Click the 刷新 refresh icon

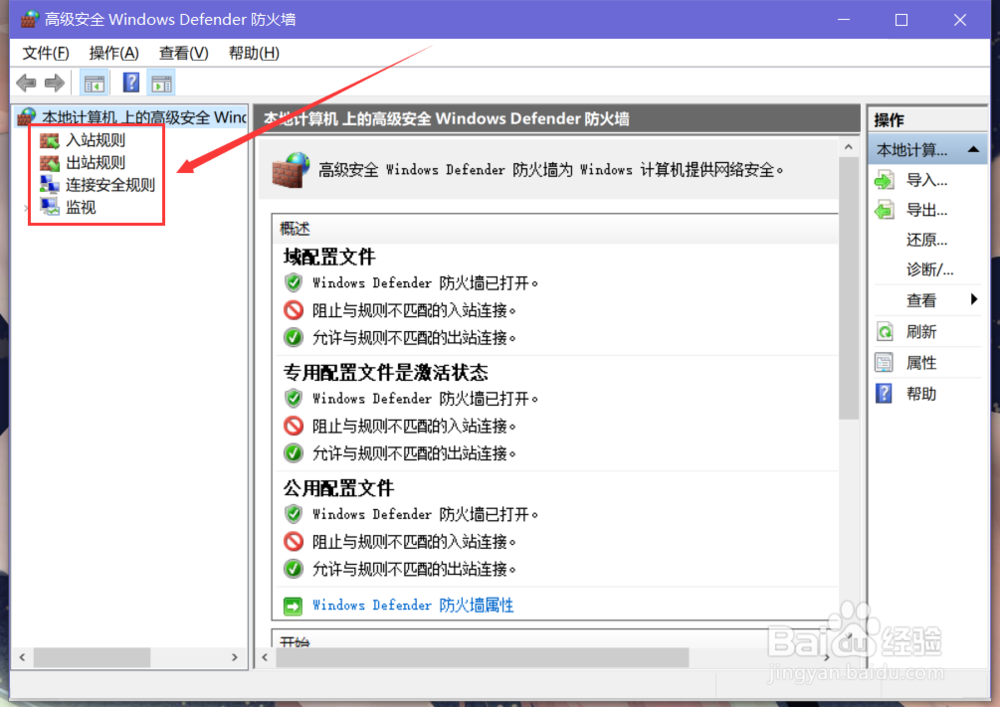click(x=885, y=332)
